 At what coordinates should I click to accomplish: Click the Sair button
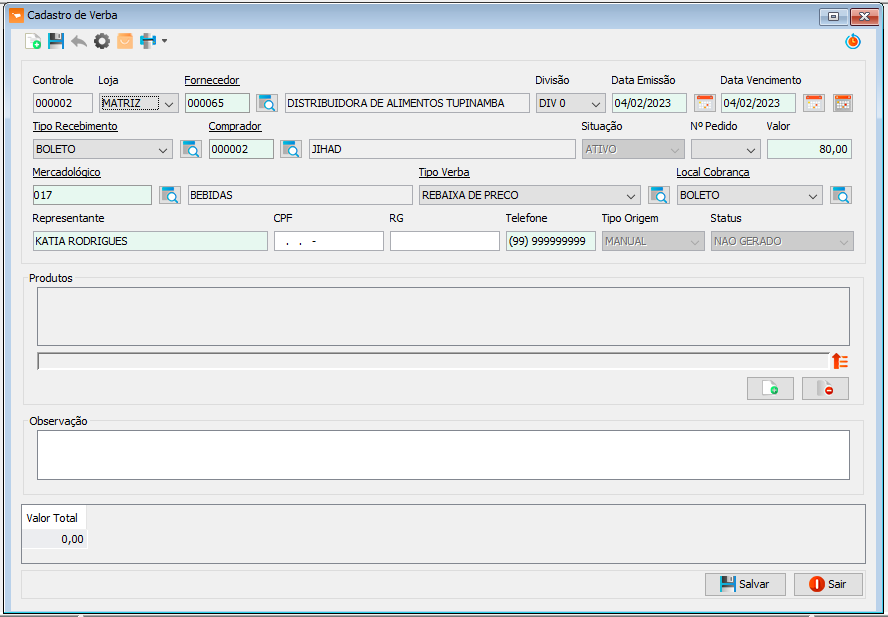[x=828, y=584]
